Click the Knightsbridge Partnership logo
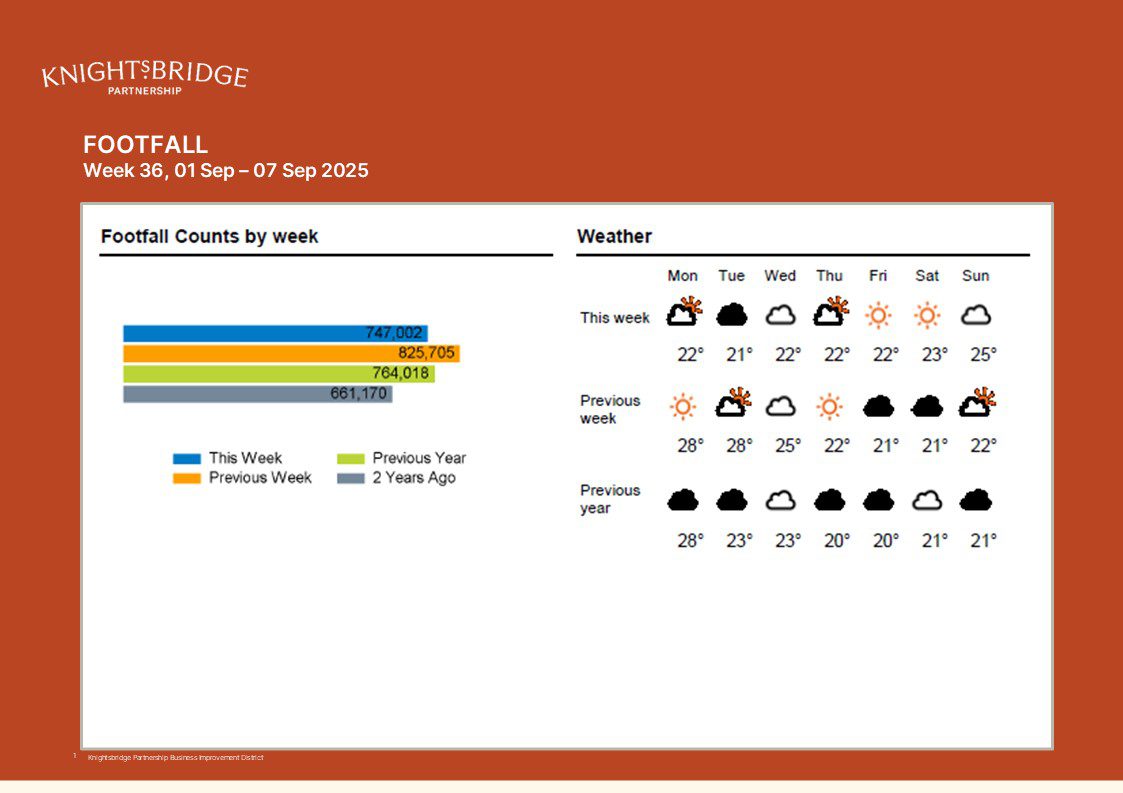The height and width of the screenshot is (793, 1123). point(145,77)
